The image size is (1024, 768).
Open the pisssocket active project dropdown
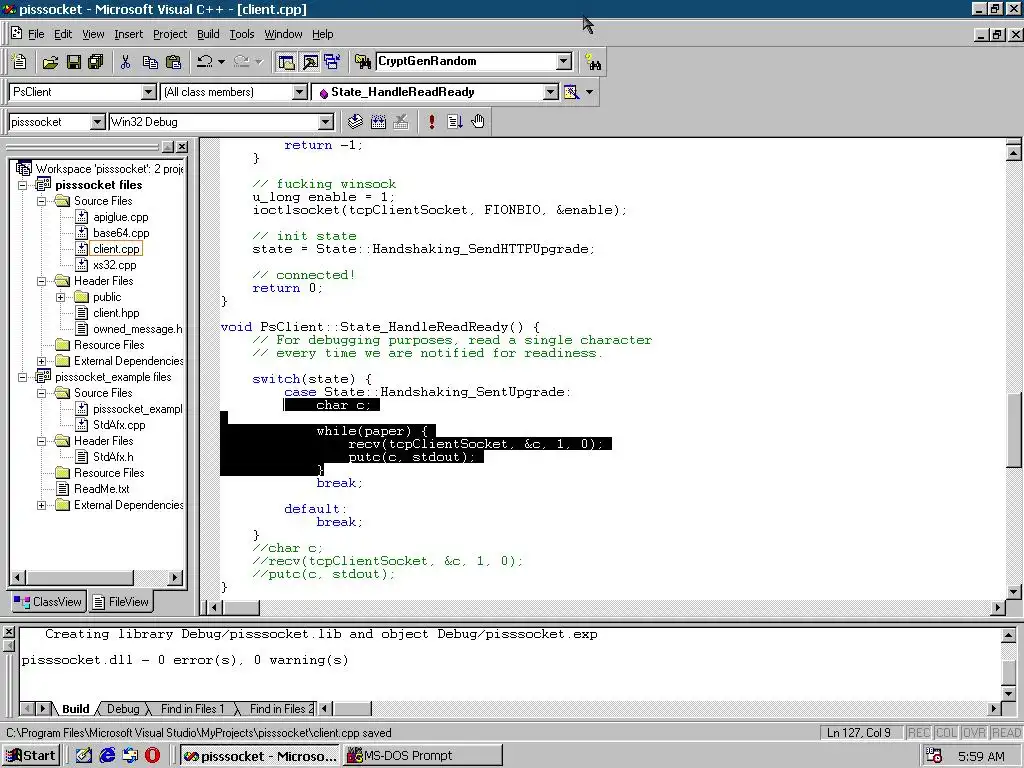click(x=97, y=121)
